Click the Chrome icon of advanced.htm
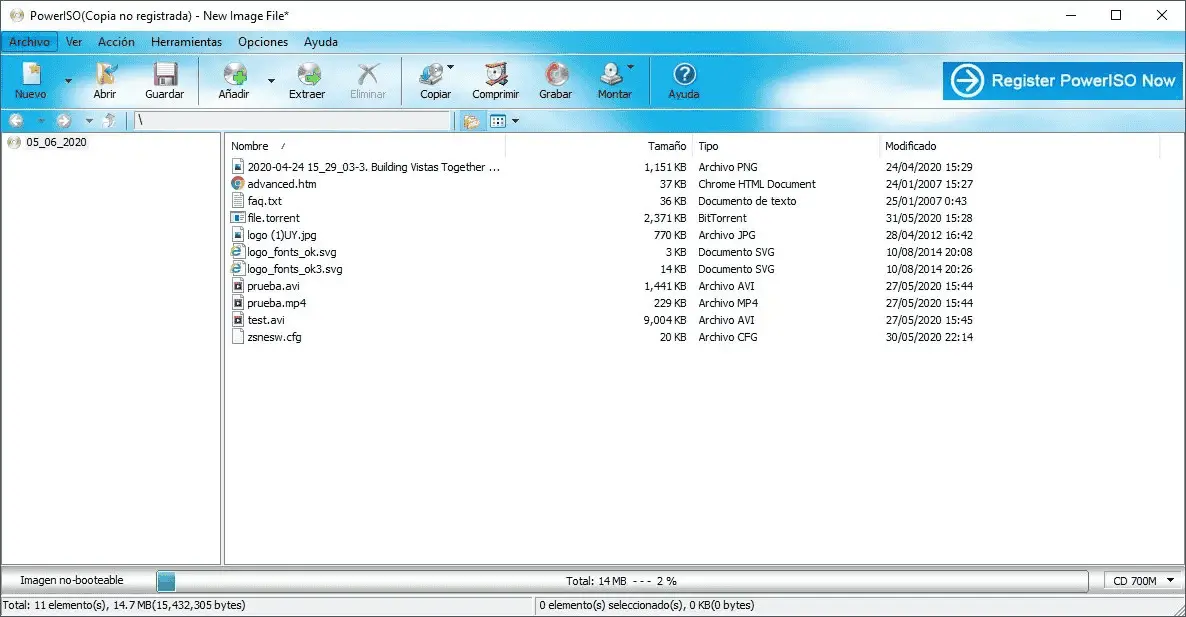The image size is (1186, 617). click(x=238, y=184)
